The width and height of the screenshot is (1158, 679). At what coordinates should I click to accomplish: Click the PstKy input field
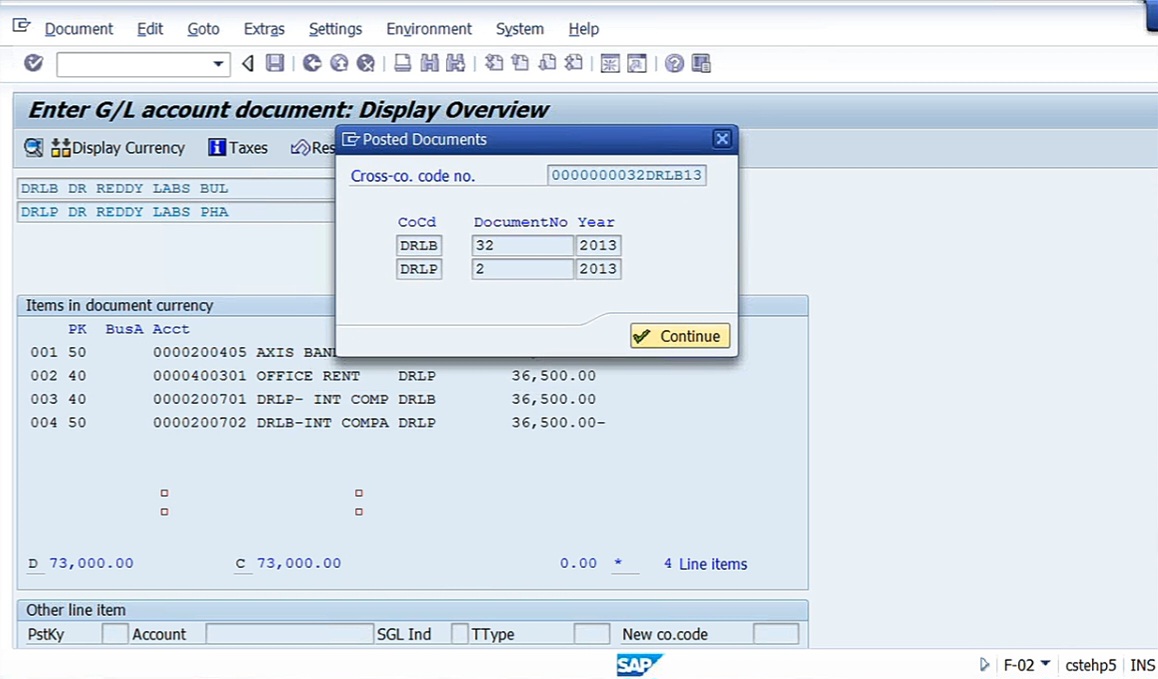(x=114, y=634)
